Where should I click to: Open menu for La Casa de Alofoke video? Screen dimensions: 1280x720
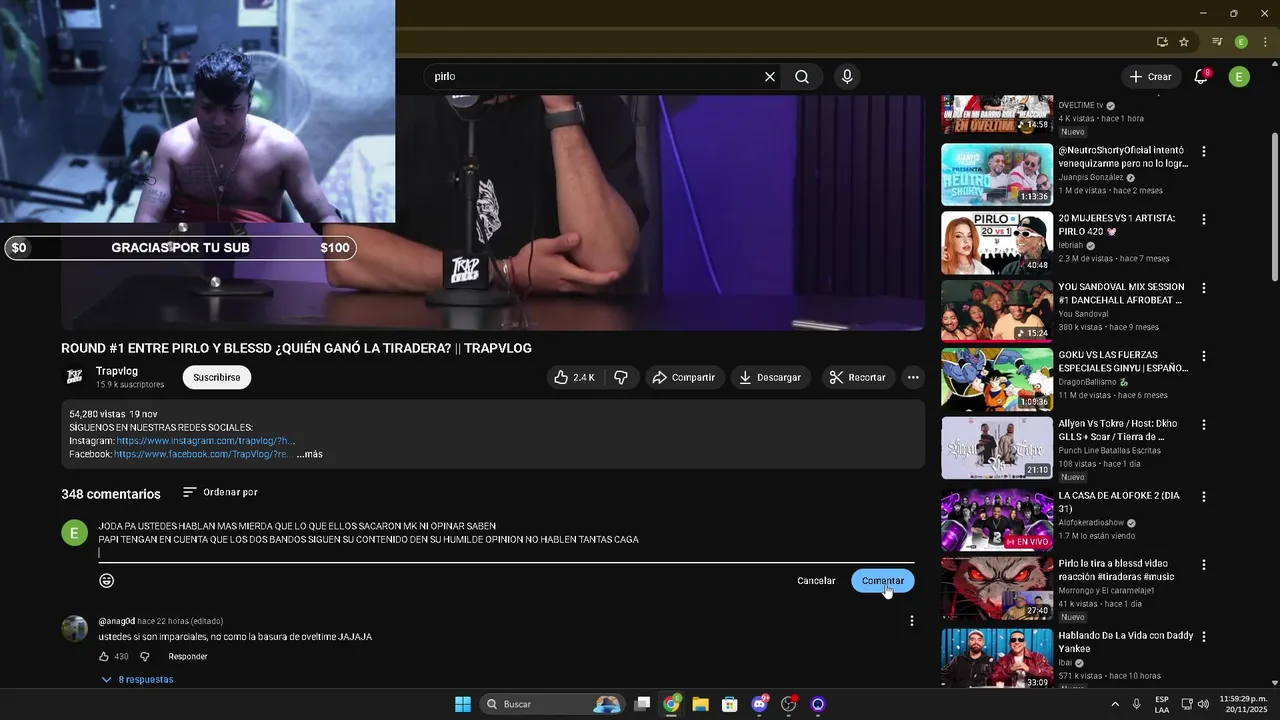(x=1204, y=497)
